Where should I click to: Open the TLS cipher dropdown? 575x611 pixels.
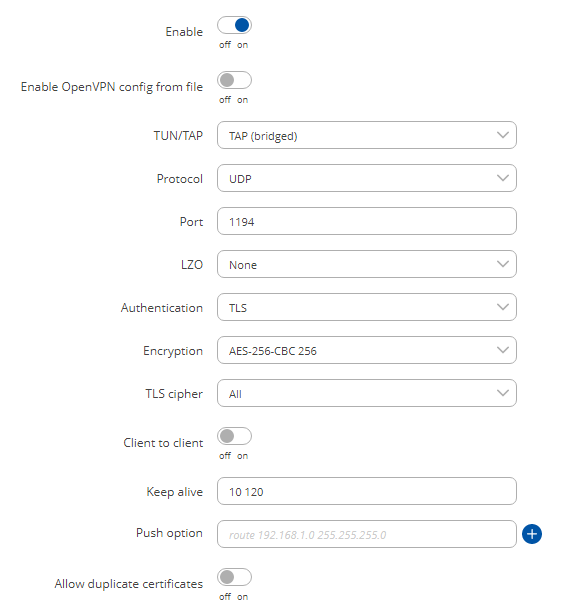[x=367, y=393]
